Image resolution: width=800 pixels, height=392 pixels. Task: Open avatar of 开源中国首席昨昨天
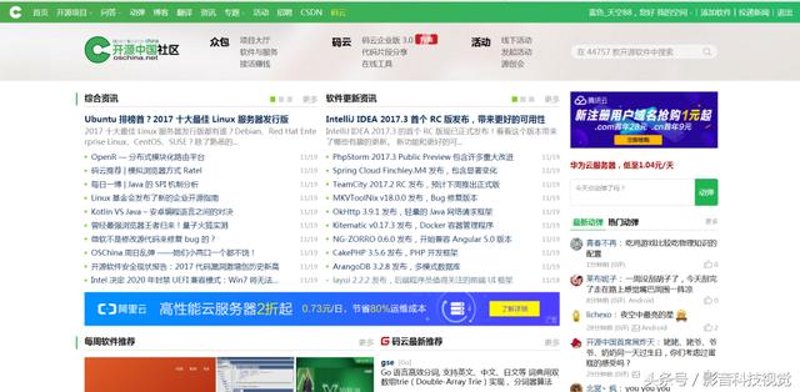577,343
